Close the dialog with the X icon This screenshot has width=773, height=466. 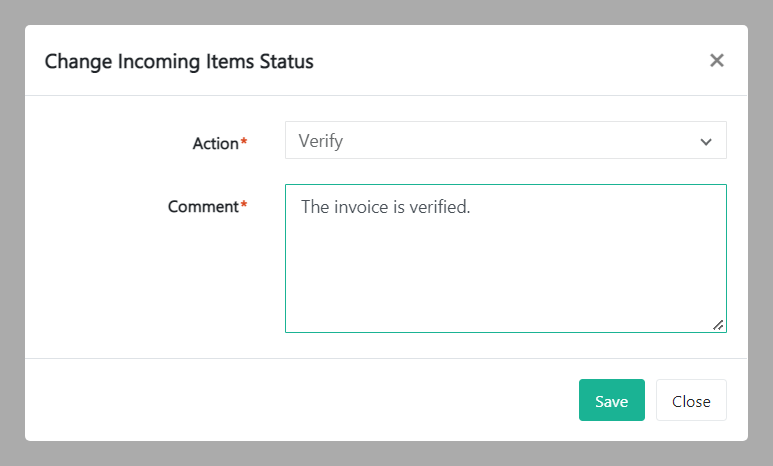[716, 60]
